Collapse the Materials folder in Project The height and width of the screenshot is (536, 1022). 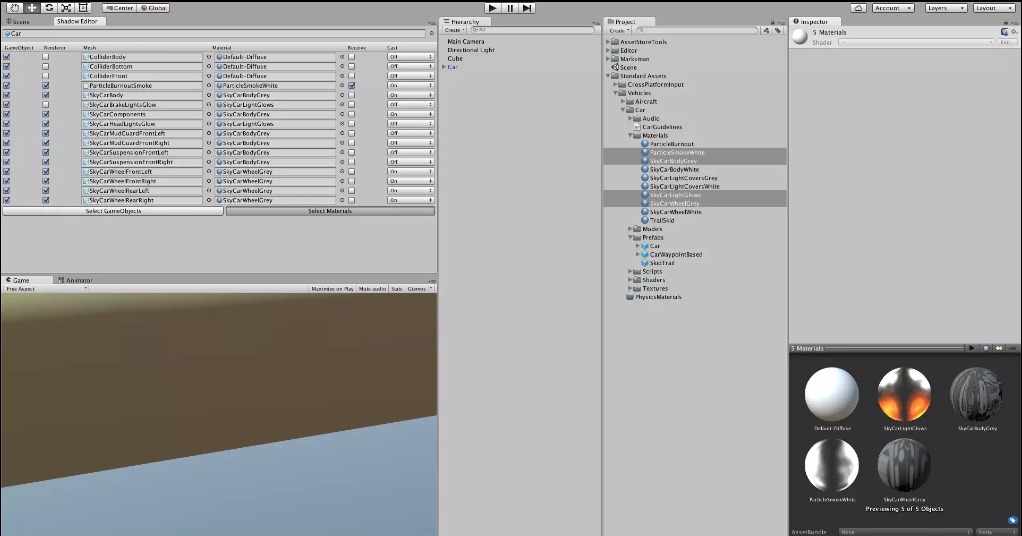[631, 135]
